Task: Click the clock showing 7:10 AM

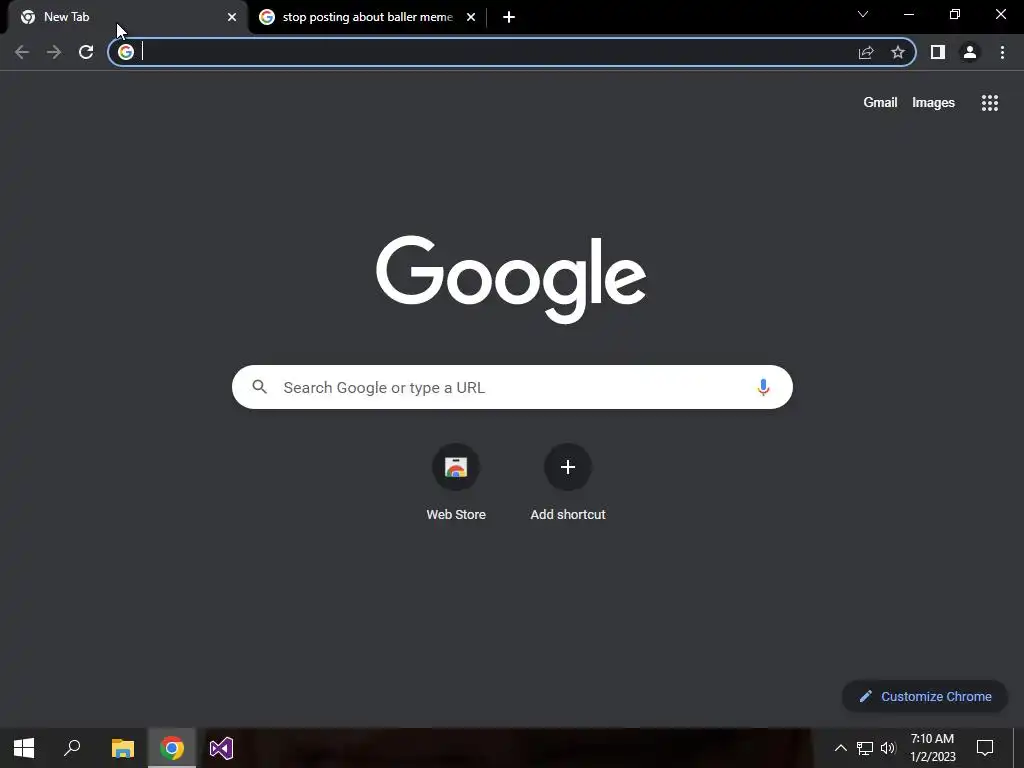Action: 933,748
